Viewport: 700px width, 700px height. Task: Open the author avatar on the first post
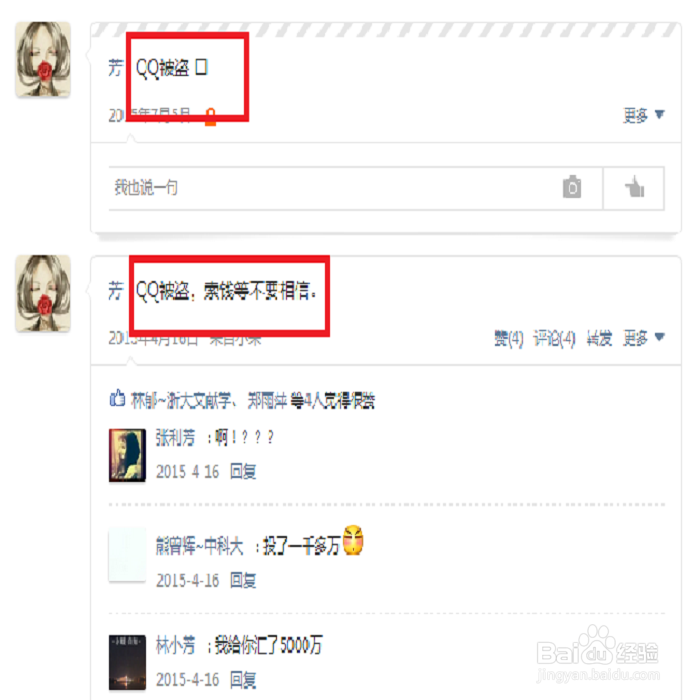pyautogui.click(x=43, y=59)
